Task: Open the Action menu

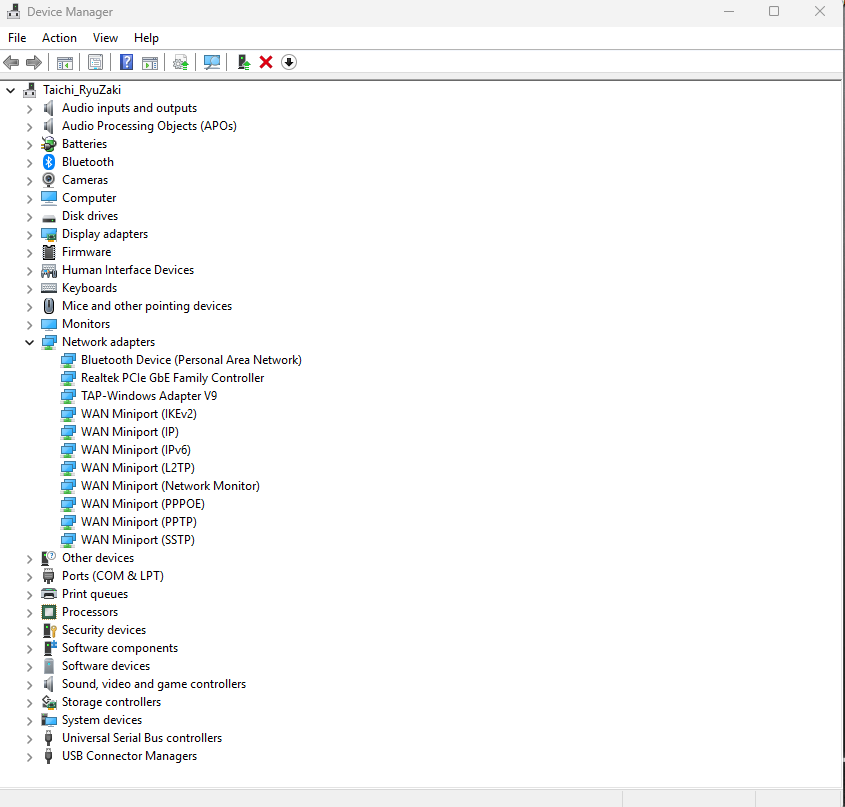Action: coord(59,38)
